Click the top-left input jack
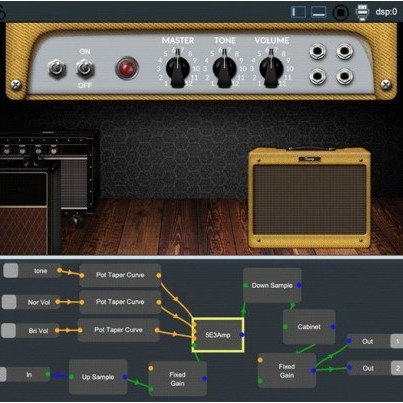The width and height of the screenshot is (403, 403). coord(317,52)
